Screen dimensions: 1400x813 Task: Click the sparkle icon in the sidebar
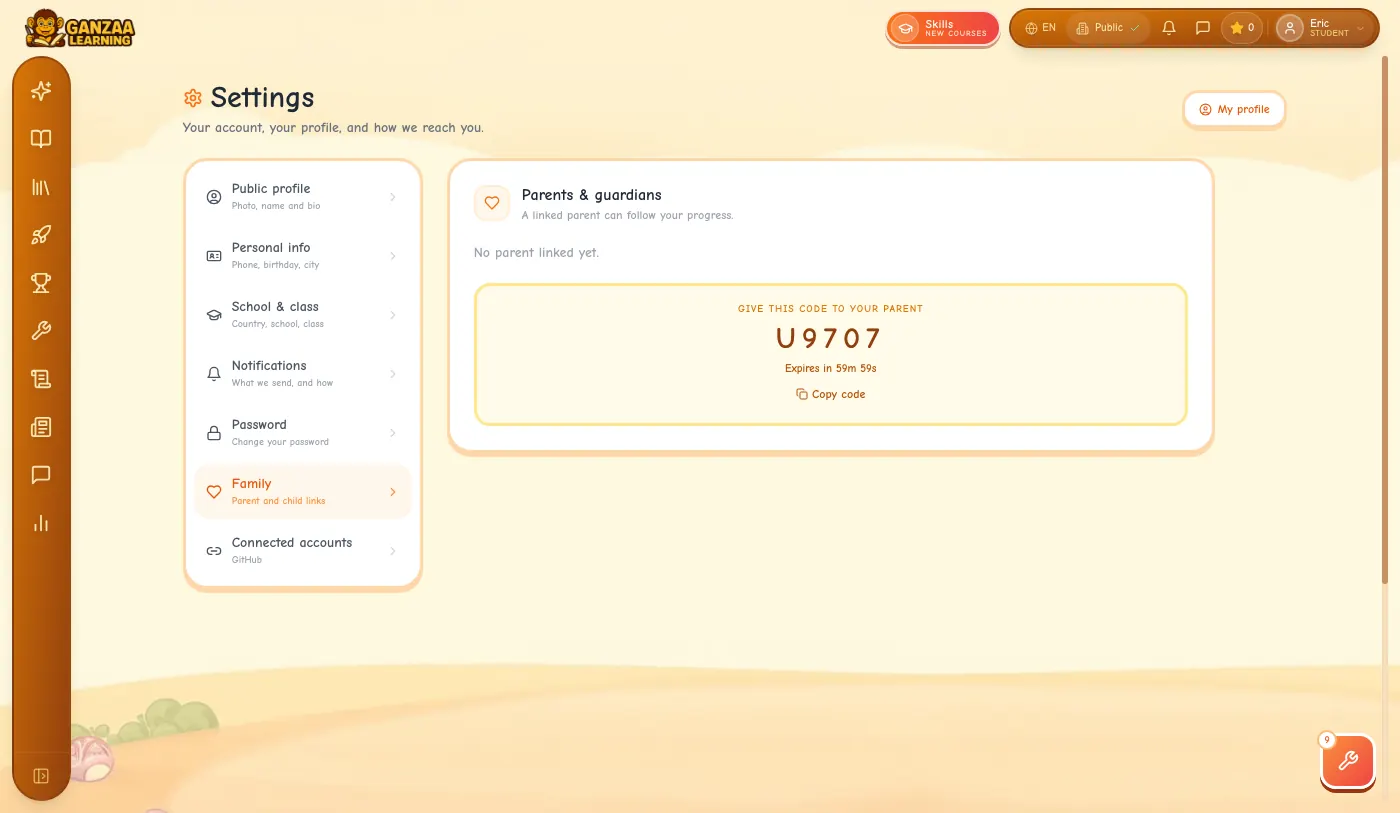click(x=41, y=91)
